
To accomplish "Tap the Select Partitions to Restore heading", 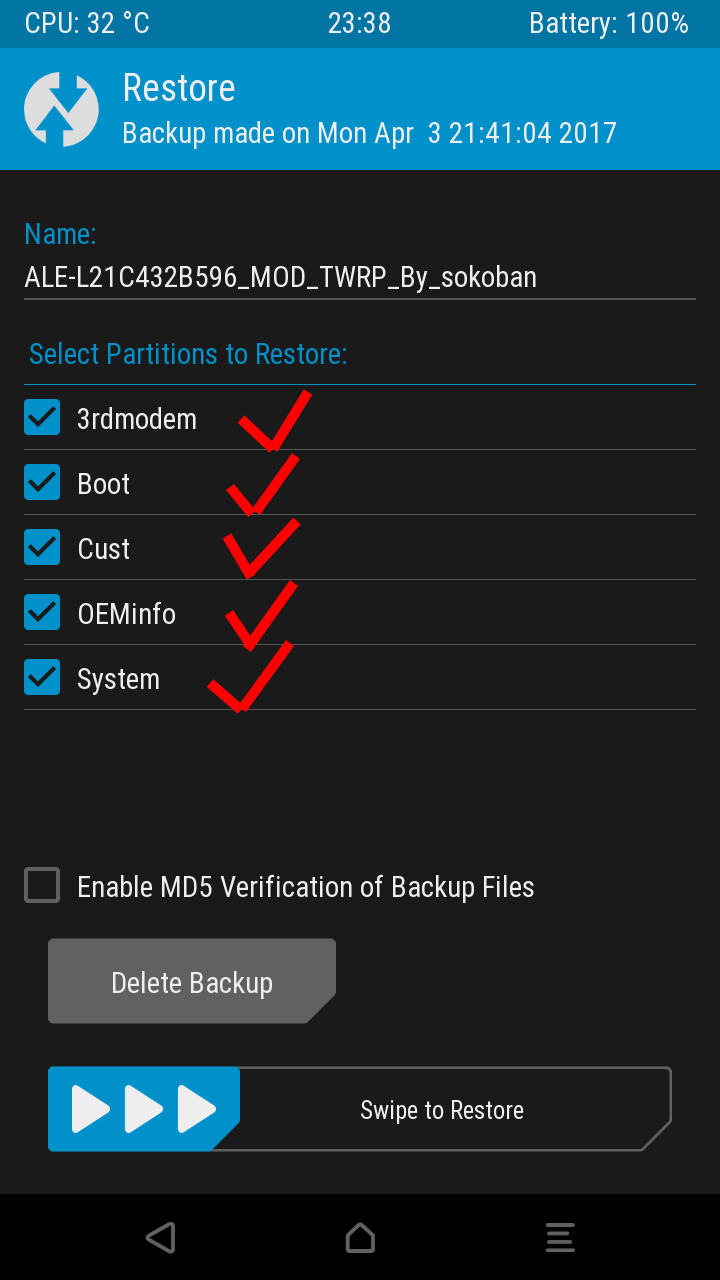I will [188, 354].
